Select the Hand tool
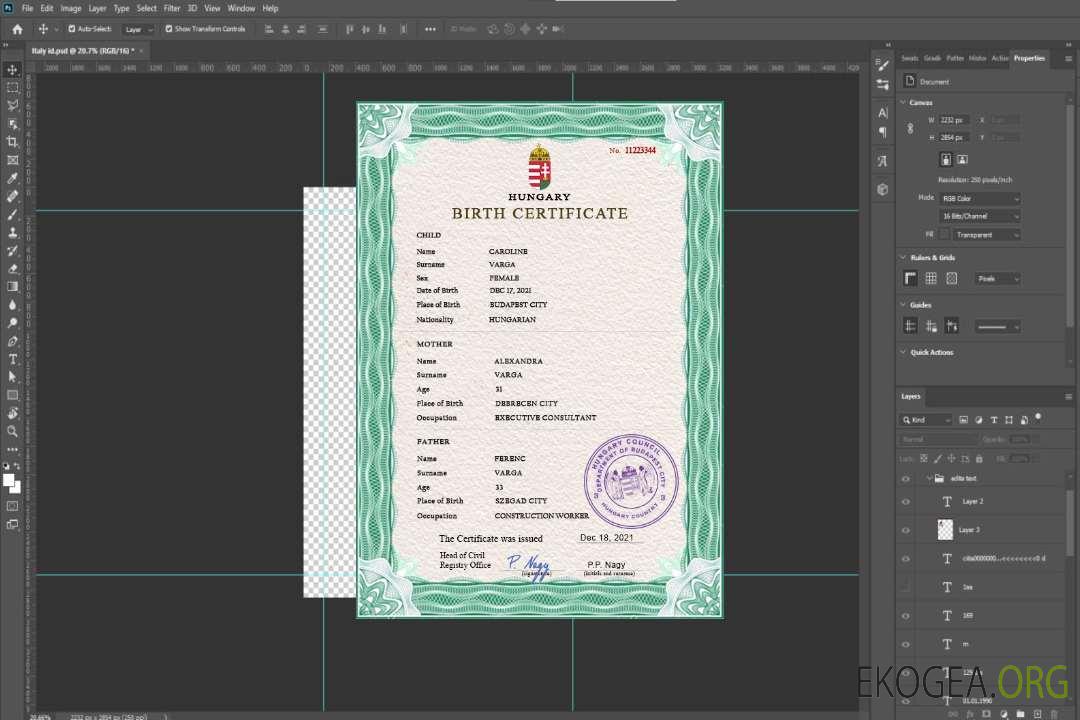1080x720 pixels. (x=12, y=413)
